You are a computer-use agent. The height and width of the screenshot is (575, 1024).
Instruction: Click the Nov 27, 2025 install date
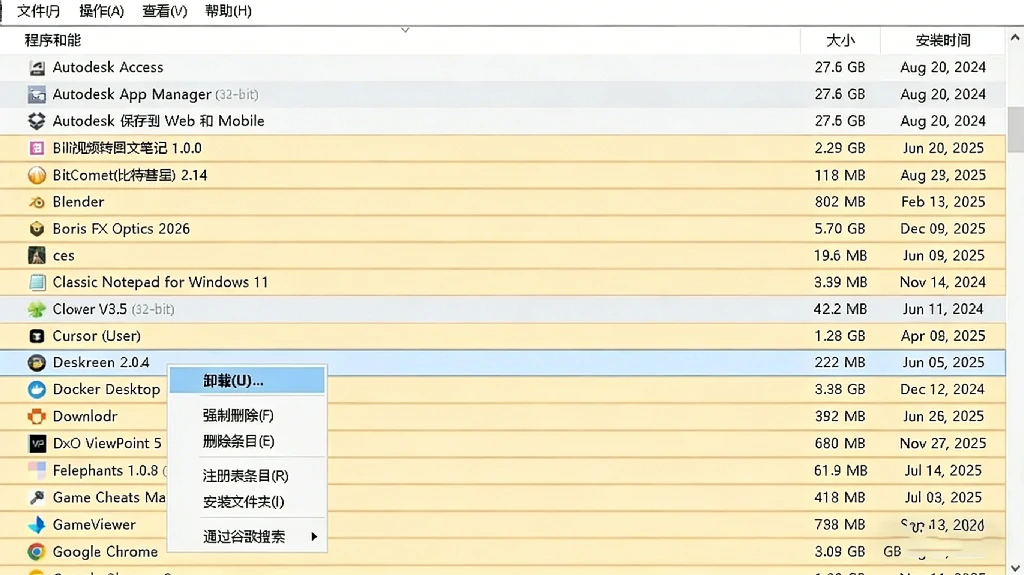click(x=943, y=444)
